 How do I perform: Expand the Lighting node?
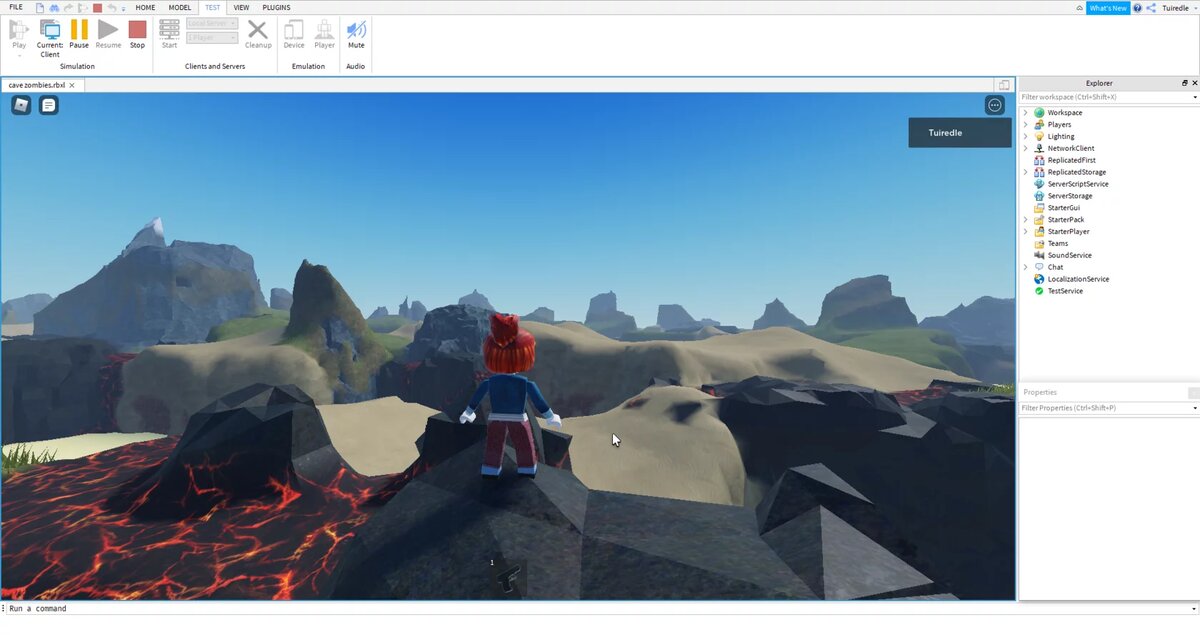1025,136
